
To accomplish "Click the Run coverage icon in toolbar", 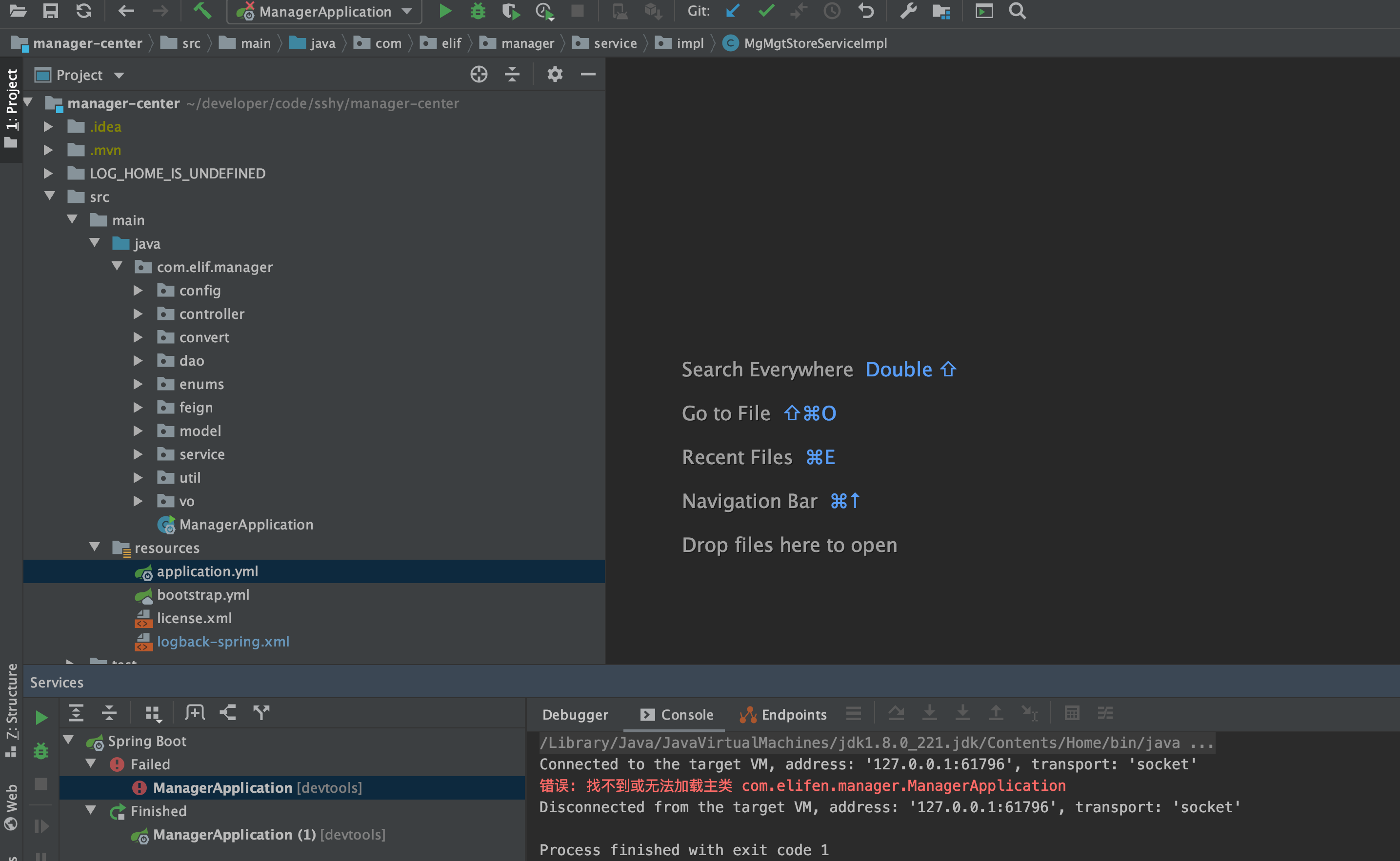I will 512,12.
